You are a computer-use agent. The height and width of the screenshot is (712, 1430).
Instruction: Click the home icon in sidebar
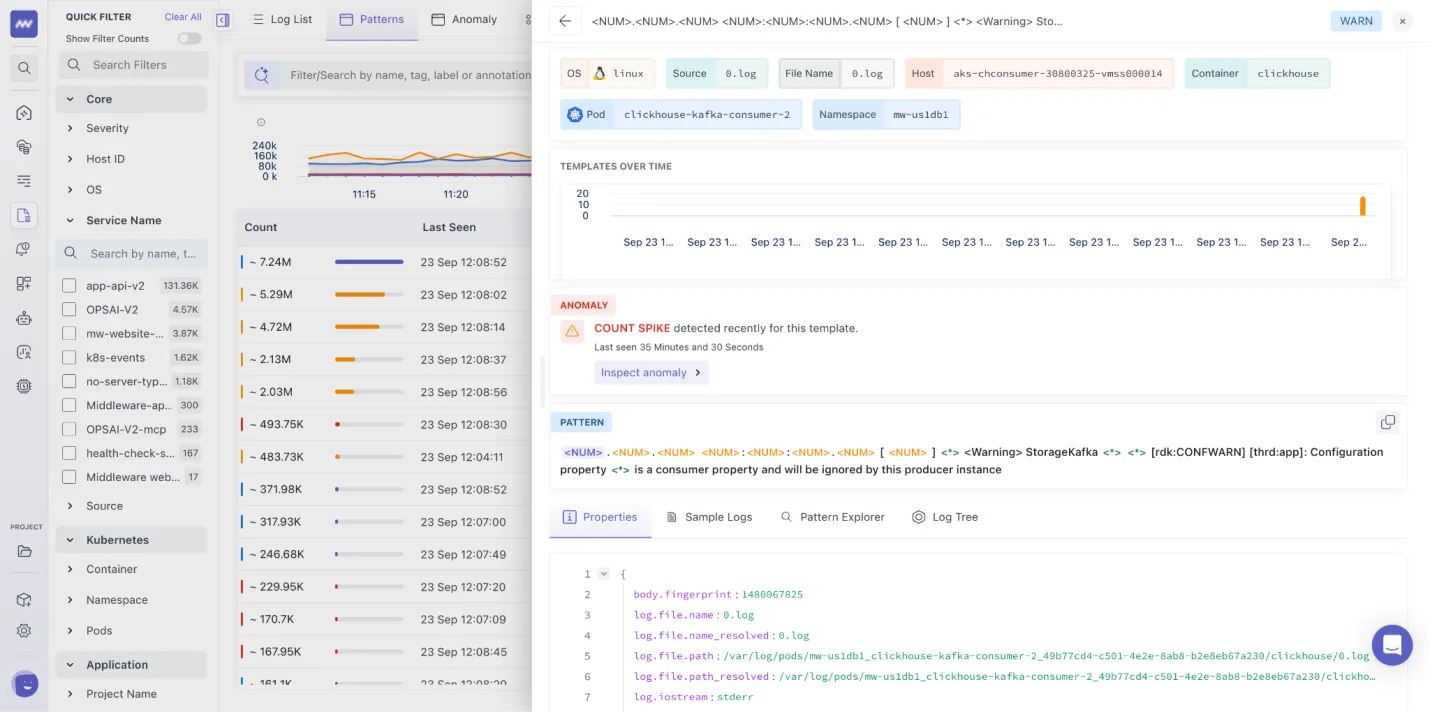pos(24,112)
